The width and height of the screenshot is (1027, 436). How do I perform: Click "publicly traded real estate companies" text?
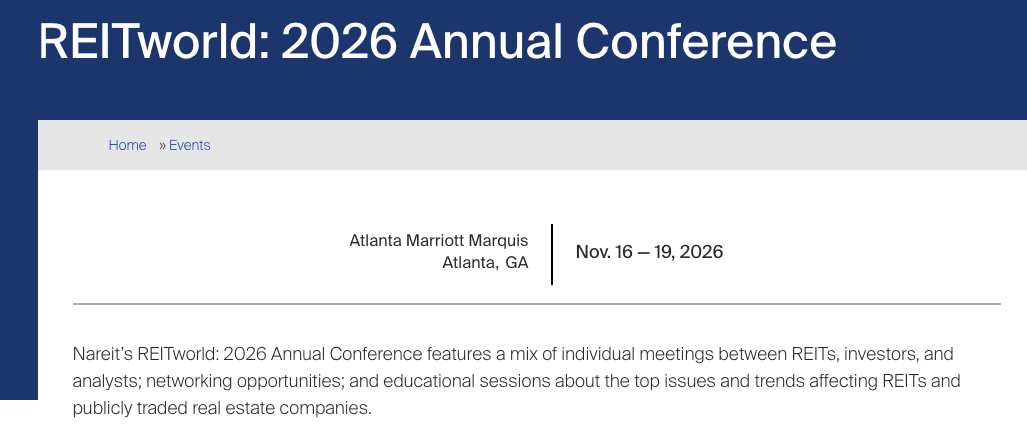[x=220, y=408]
